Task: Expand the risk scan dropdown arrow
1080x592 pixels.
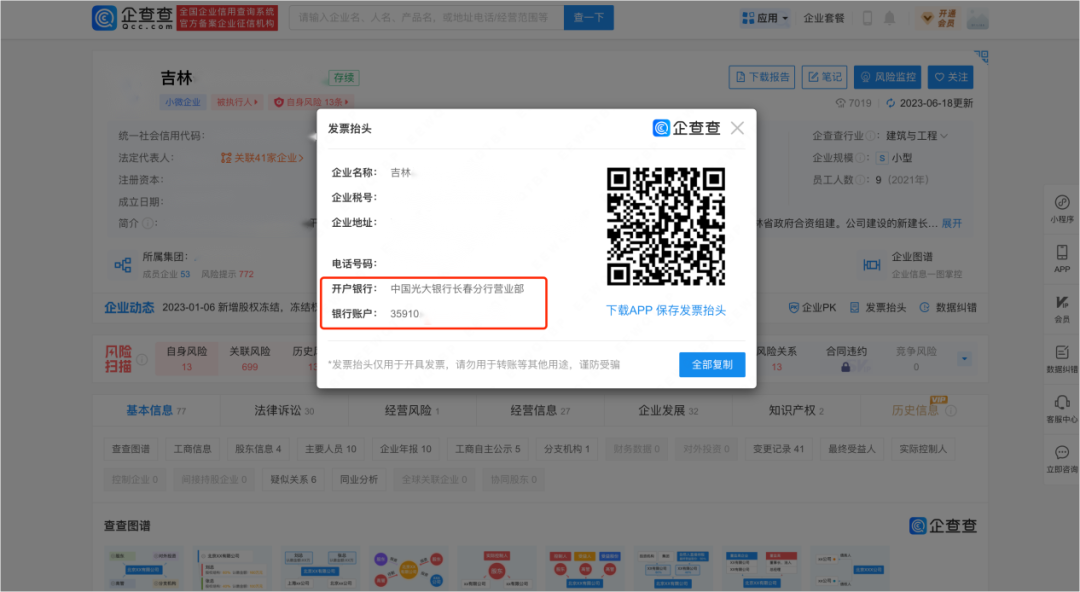Action: 964,359
